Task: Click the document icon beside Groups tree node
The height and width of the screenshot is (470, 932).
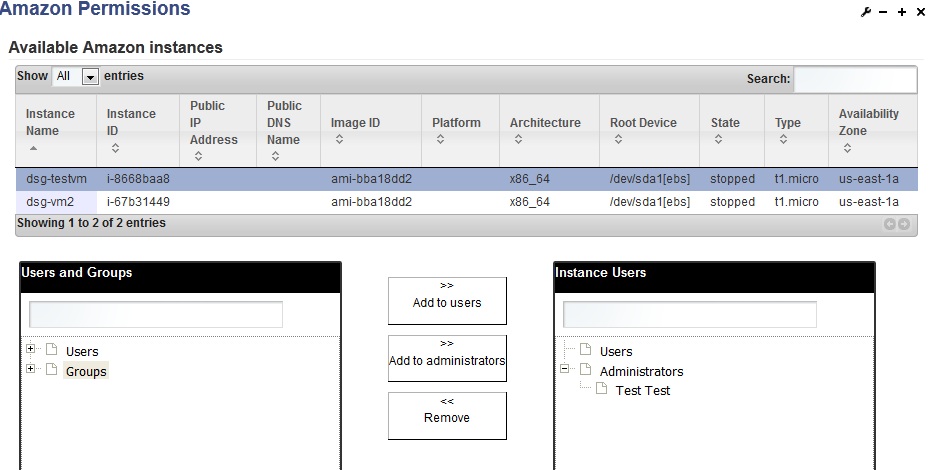Action: pos(52,369)
